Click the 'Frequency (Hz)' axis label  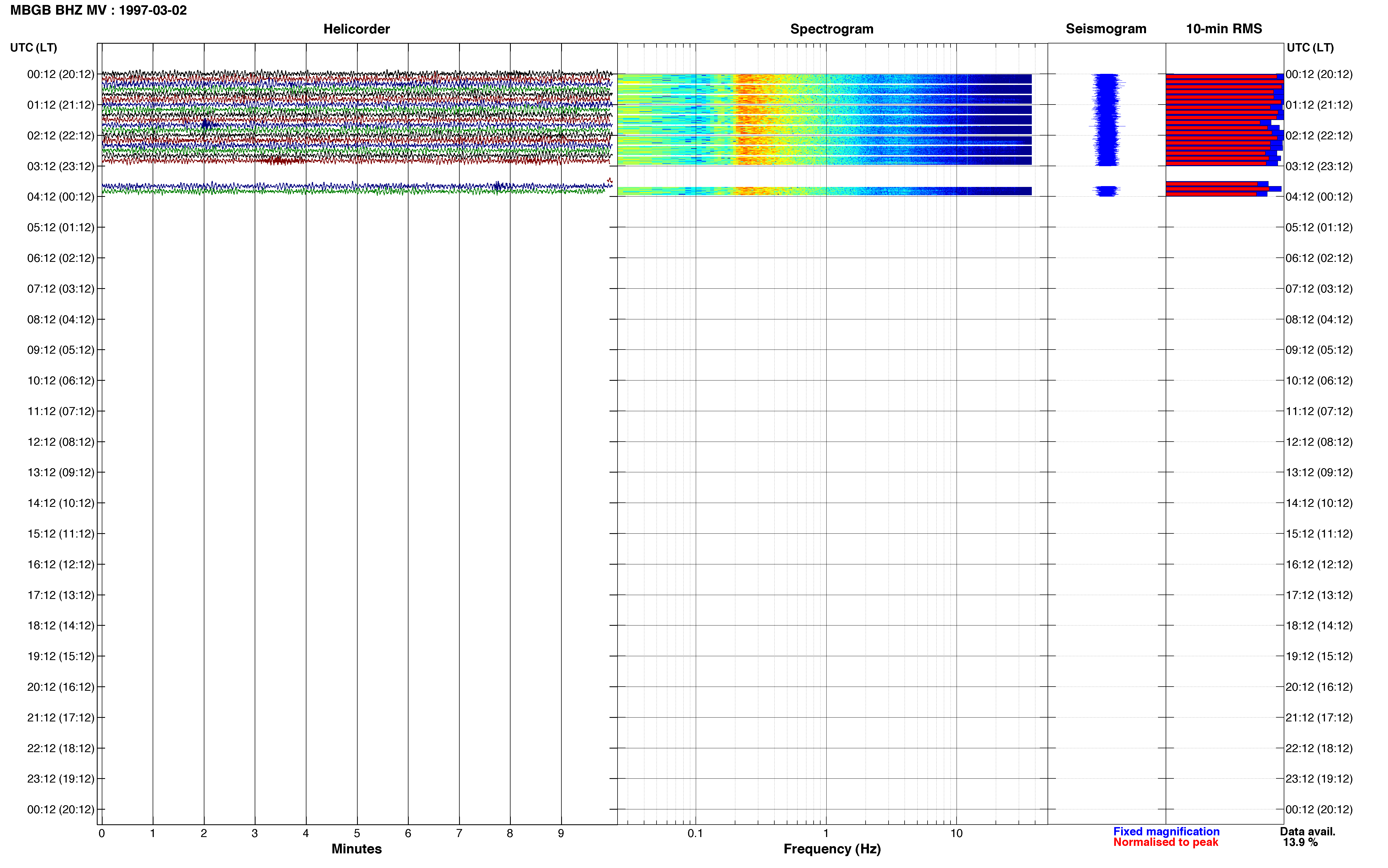click(x=832, y=848)
